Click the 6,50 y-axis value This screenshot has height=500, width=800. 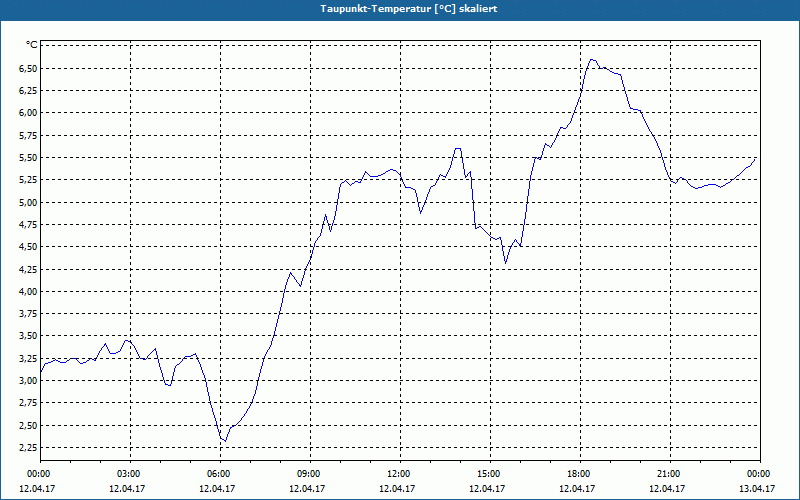[x=28, y=68]
